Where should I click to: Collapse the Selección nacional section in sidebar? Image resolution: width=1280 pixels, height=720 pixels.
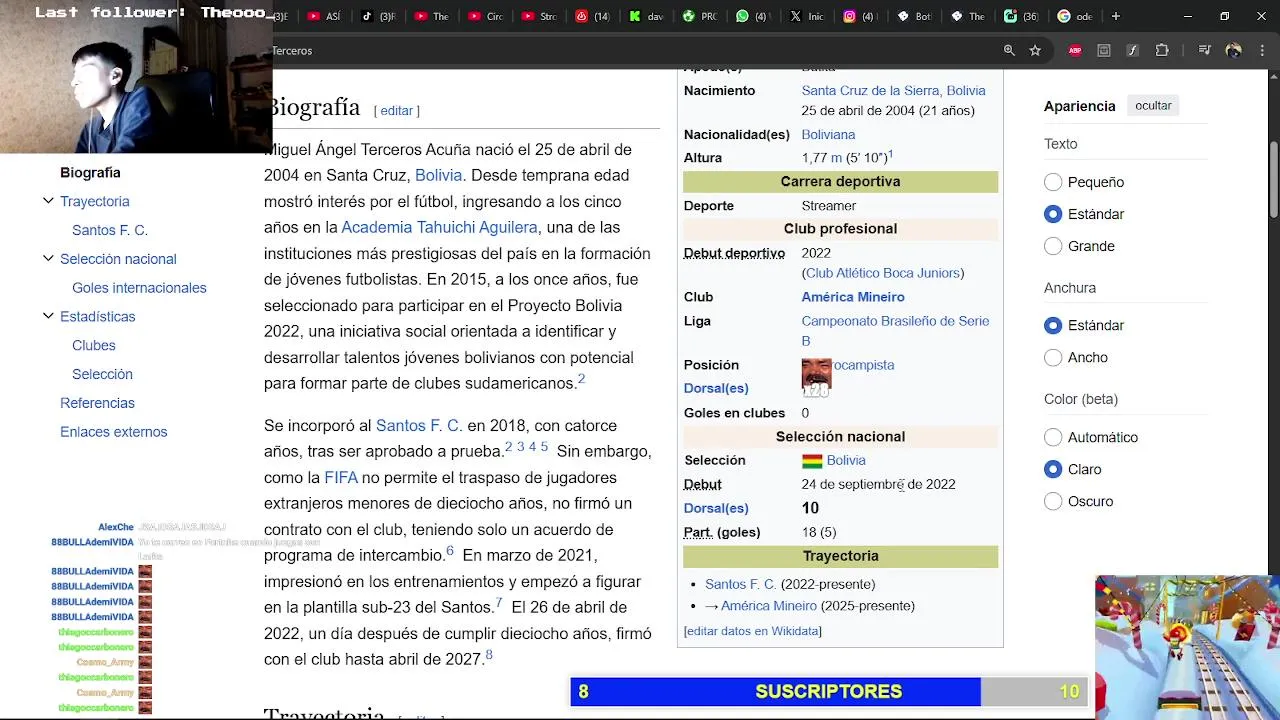tap(48, 259)
